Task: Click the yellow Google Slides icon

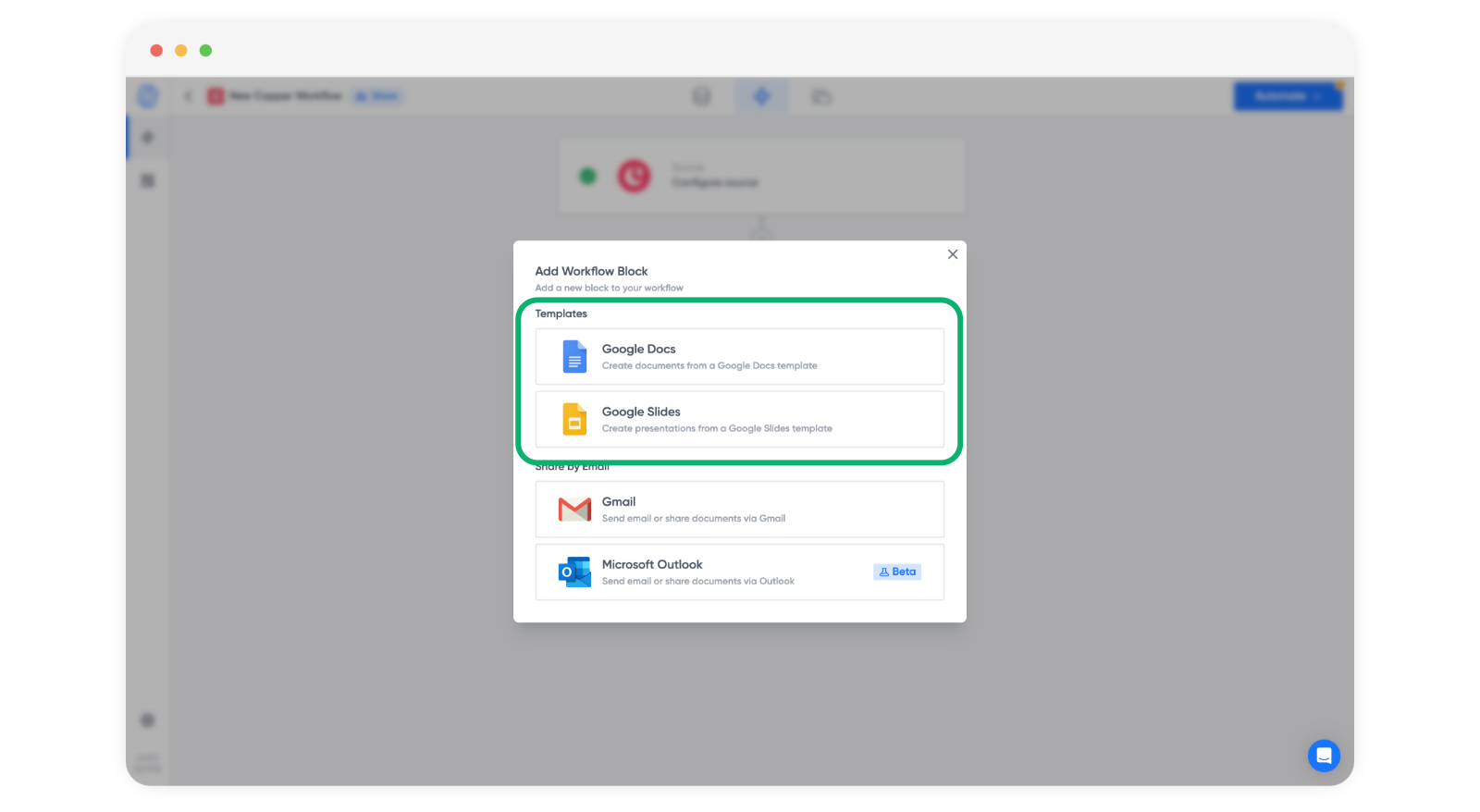Action: tap(574, 420)
